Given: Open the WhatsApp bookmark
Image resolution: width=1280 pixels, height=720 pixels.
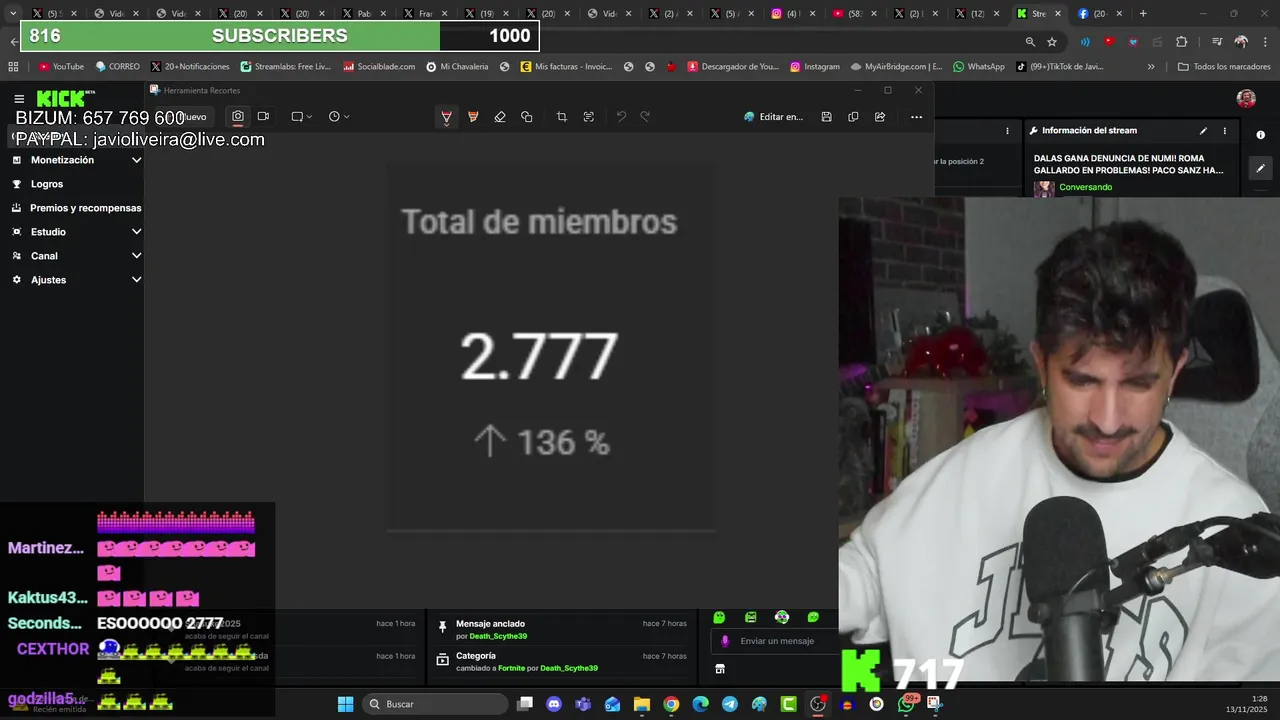Looking at the screenshot, I should click(978, 67).
